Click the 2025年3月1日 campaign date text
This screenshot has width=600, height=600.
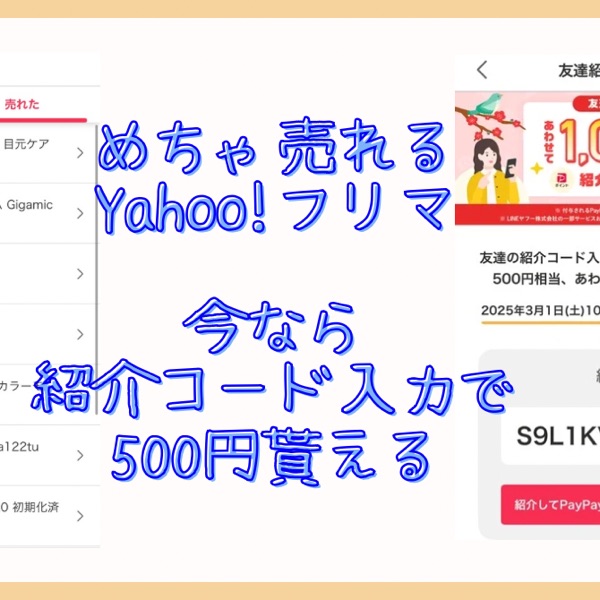[540, 310]
